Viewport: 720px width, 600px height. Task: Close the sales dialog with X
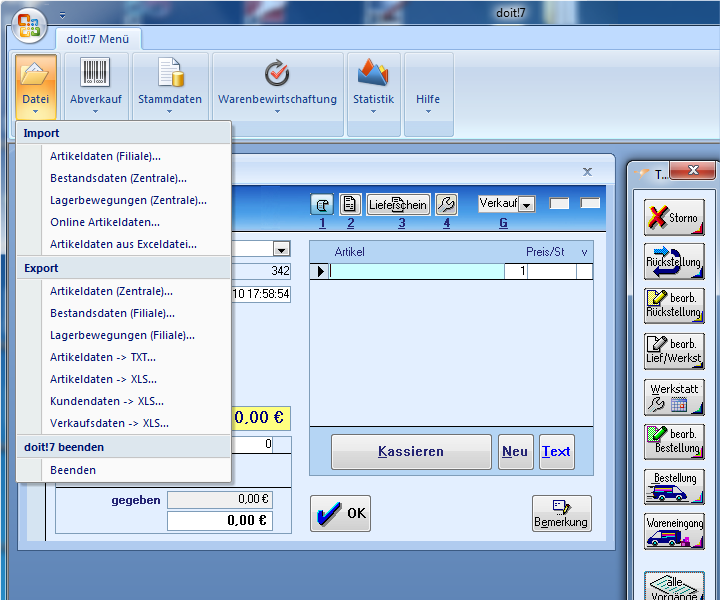587,172
